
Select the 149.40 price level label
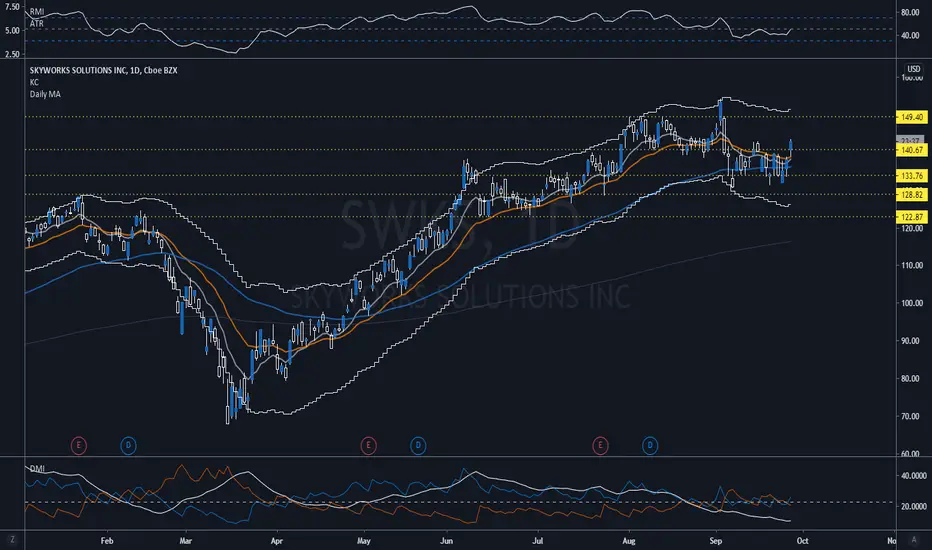coord(912,117)
